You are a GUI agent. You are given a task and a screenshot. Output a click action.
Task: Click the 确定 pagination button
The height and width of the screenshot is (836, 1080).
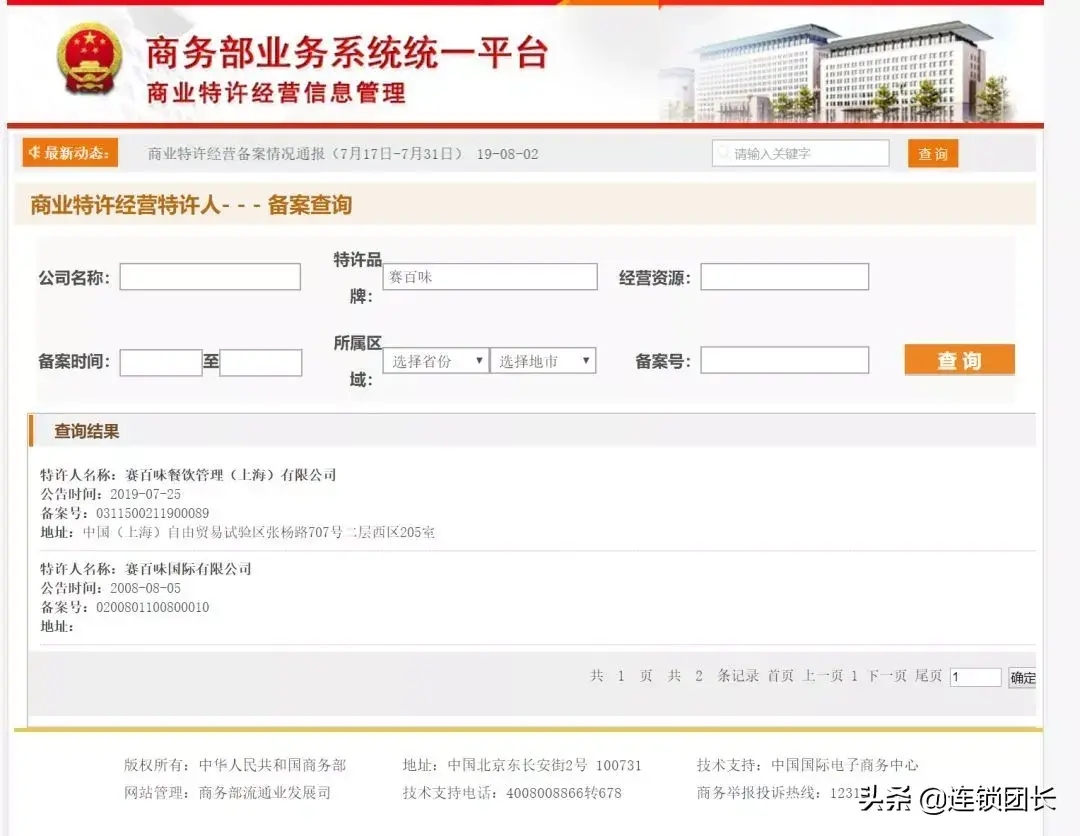[x=1022, y=678]
